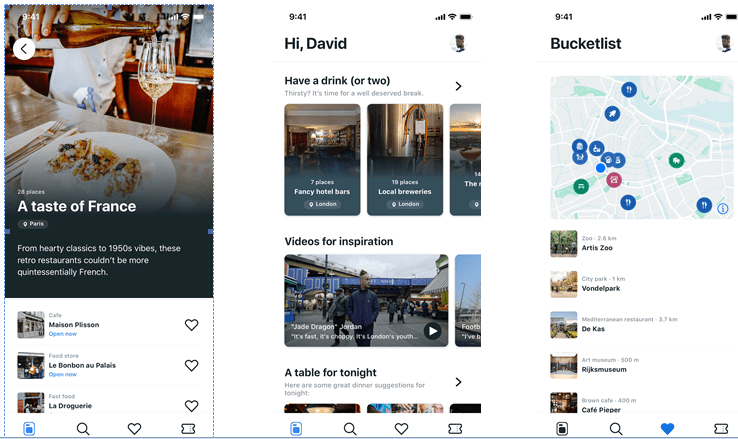Select La Droguerie list entry
Image resolution: width=738 pixels, height=439 pixels.
tap(109, 403)
